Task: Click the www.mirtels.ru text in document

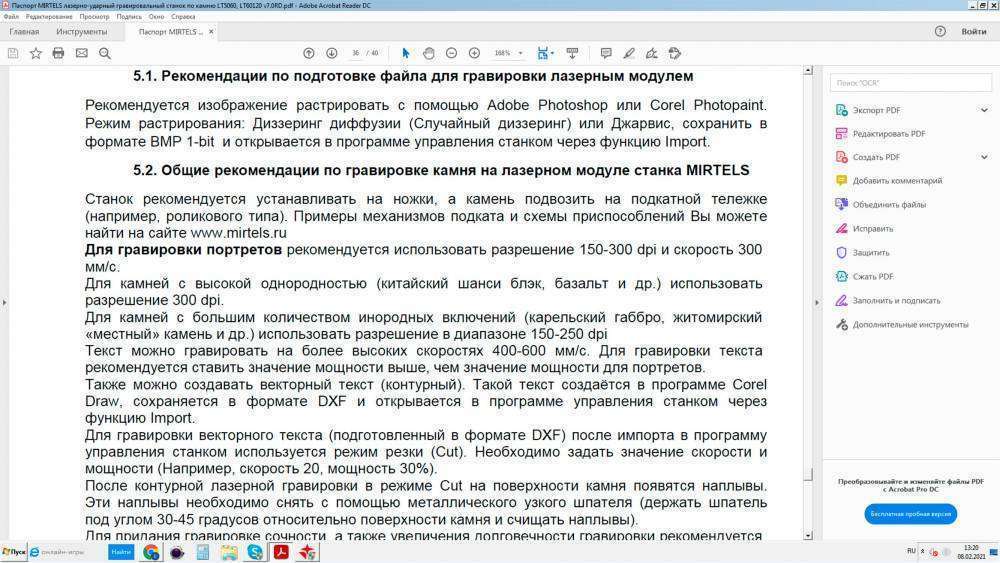Action: [239, 233]
